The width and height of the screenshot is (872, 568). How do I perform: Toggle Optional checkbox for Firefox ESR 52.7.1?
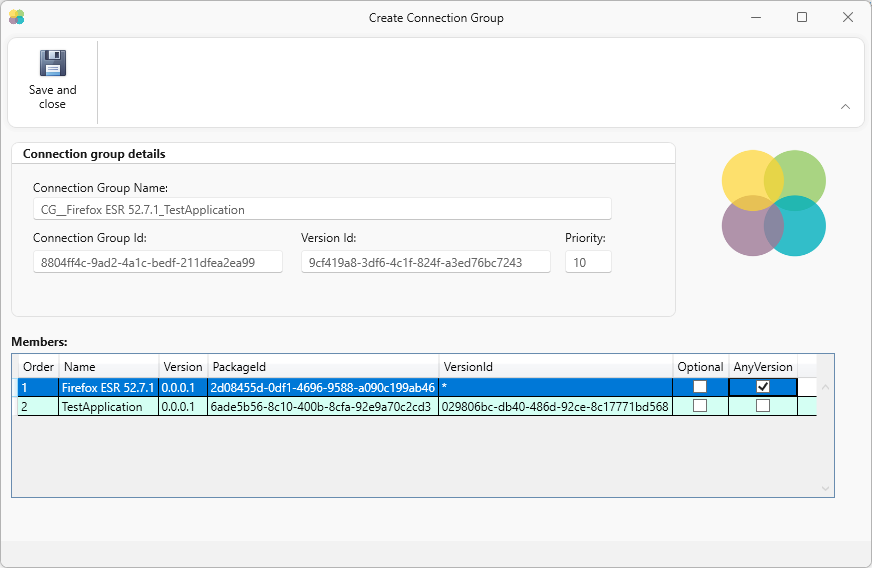(700, 387)
